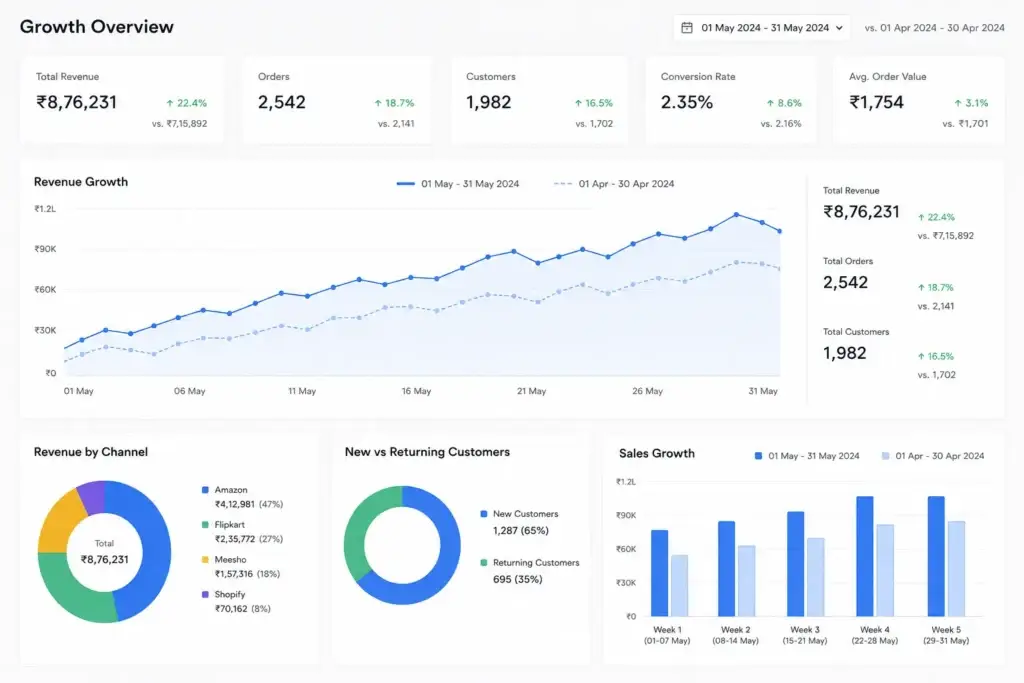Click the dark blue Week 3 bar
1024x683 pixels.
tap(795, 564)
